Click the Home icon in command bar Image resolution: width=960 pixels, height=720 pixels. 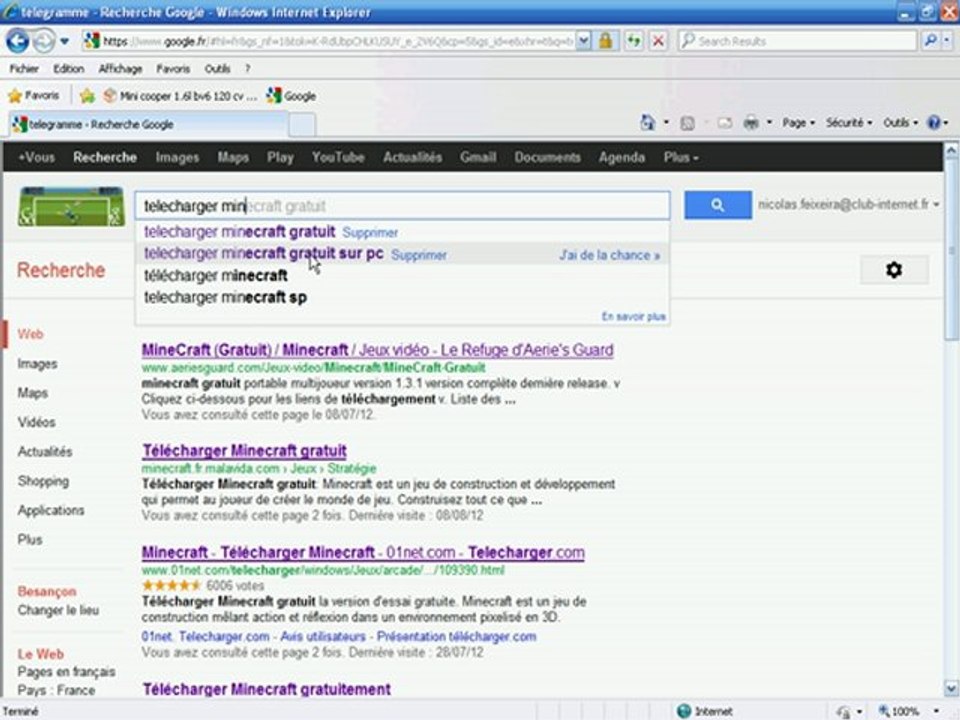click(x=647, y=122)
